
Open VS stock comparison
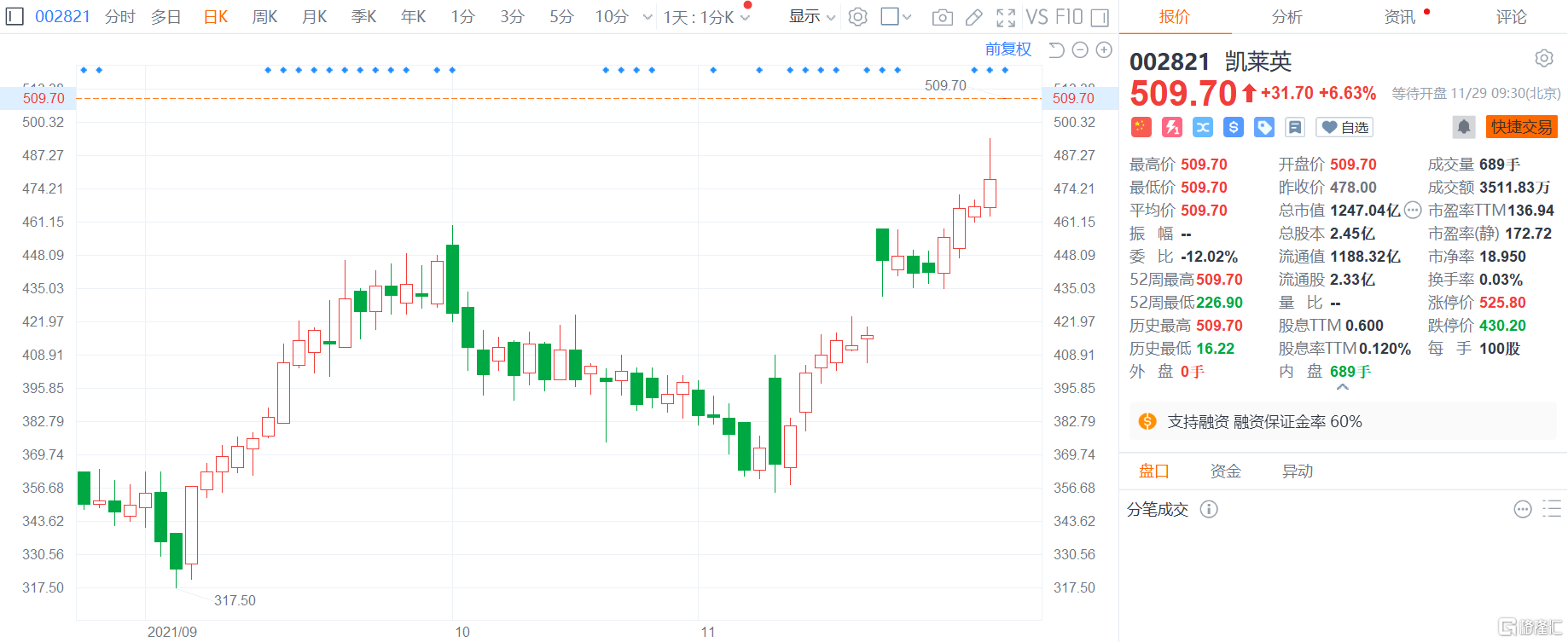(x=1037, y=17)
